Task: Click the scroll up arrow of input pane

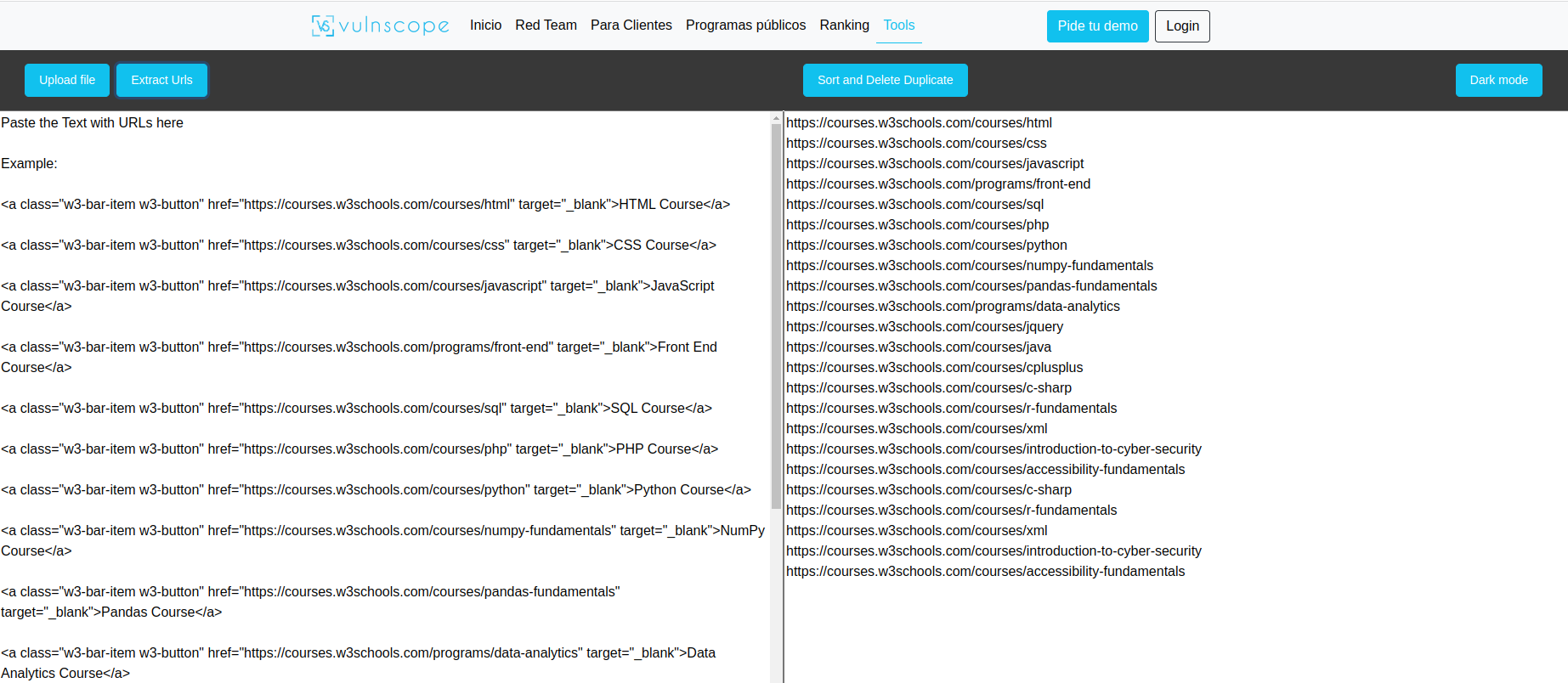Action: point(776,118)
